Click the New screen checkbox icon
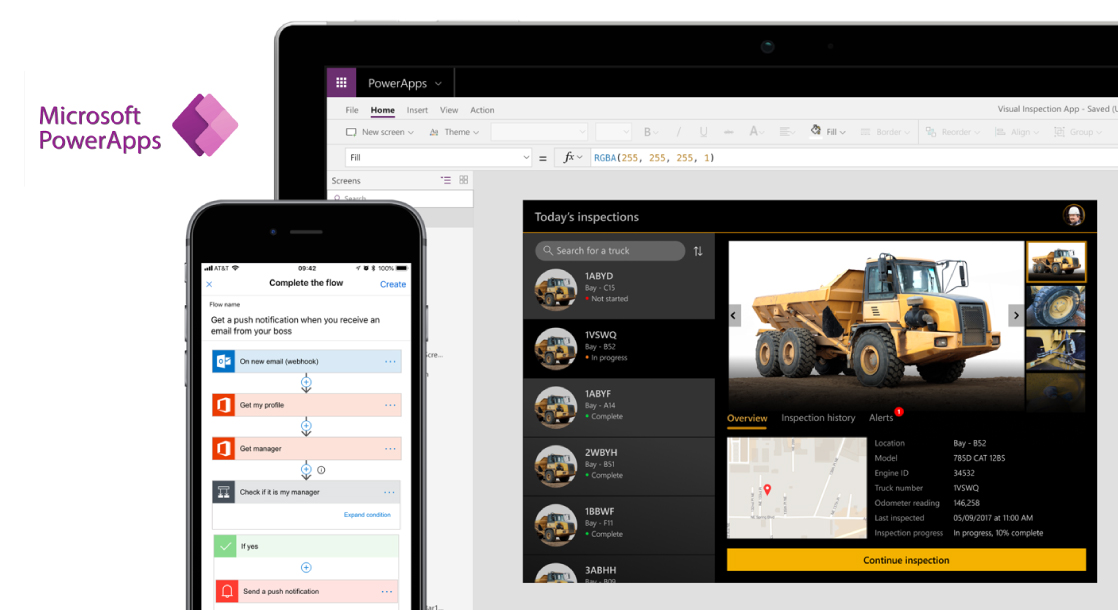The image size is (1118, 610). click(350, 131)
